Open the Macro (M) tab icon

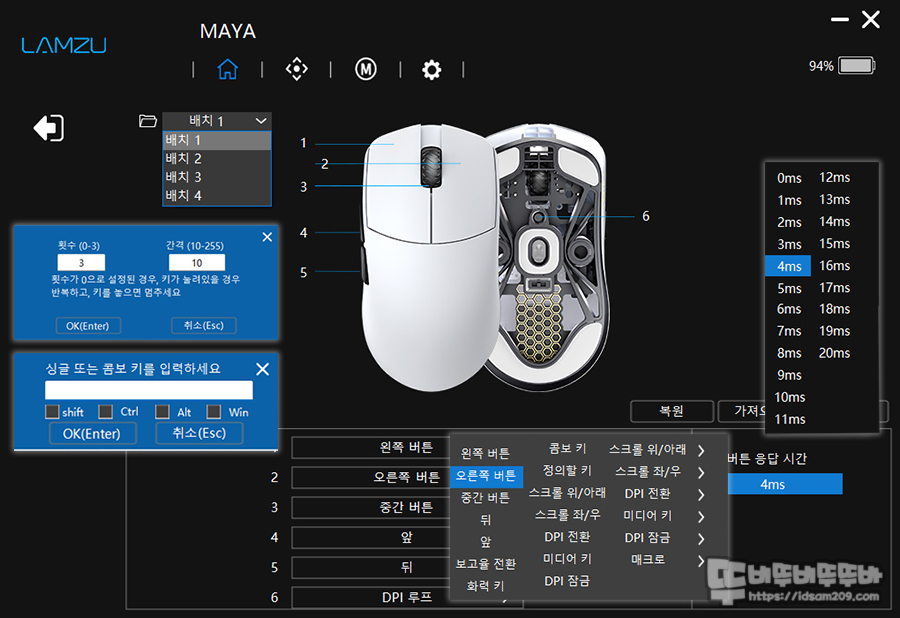(x=366, y=69)
